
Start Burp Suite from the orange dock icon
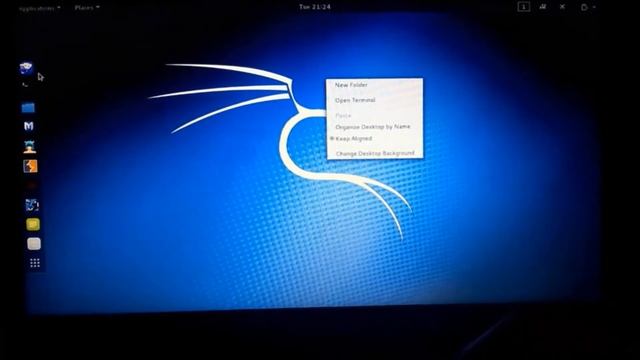pyautogui.click(x=30, y=166)
